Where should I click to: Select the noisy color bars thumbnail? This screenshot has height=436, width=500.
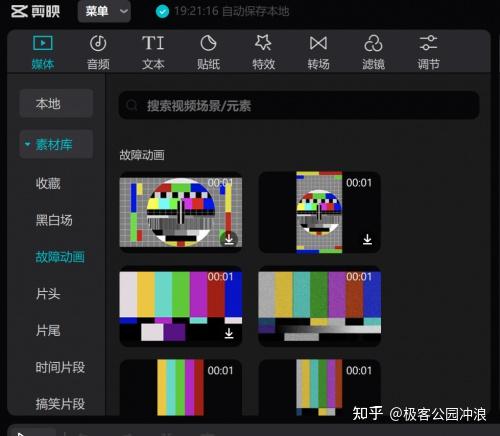[320, 306]
